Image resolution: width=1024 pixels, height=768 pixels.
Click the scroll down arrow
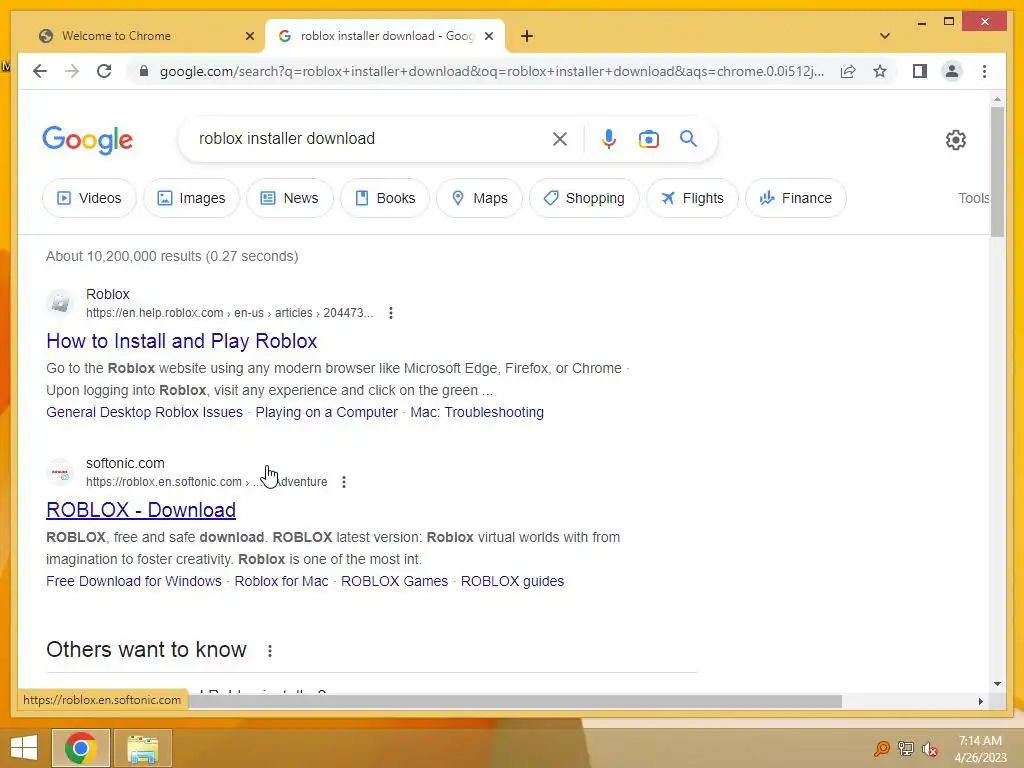[997, 684]
